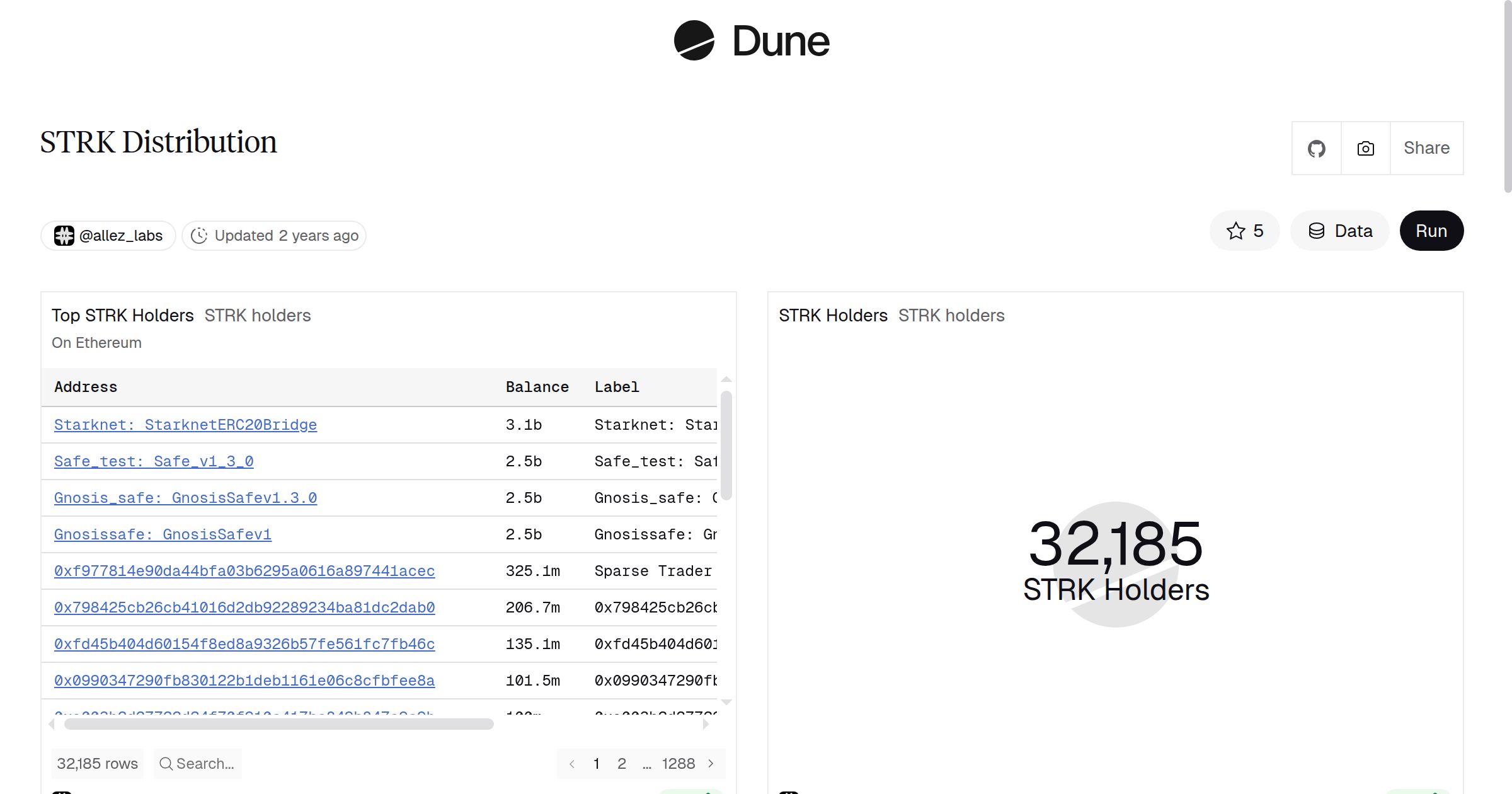Open the Starknet: StarknetERC20Bridge address link

tap(185, 425)
